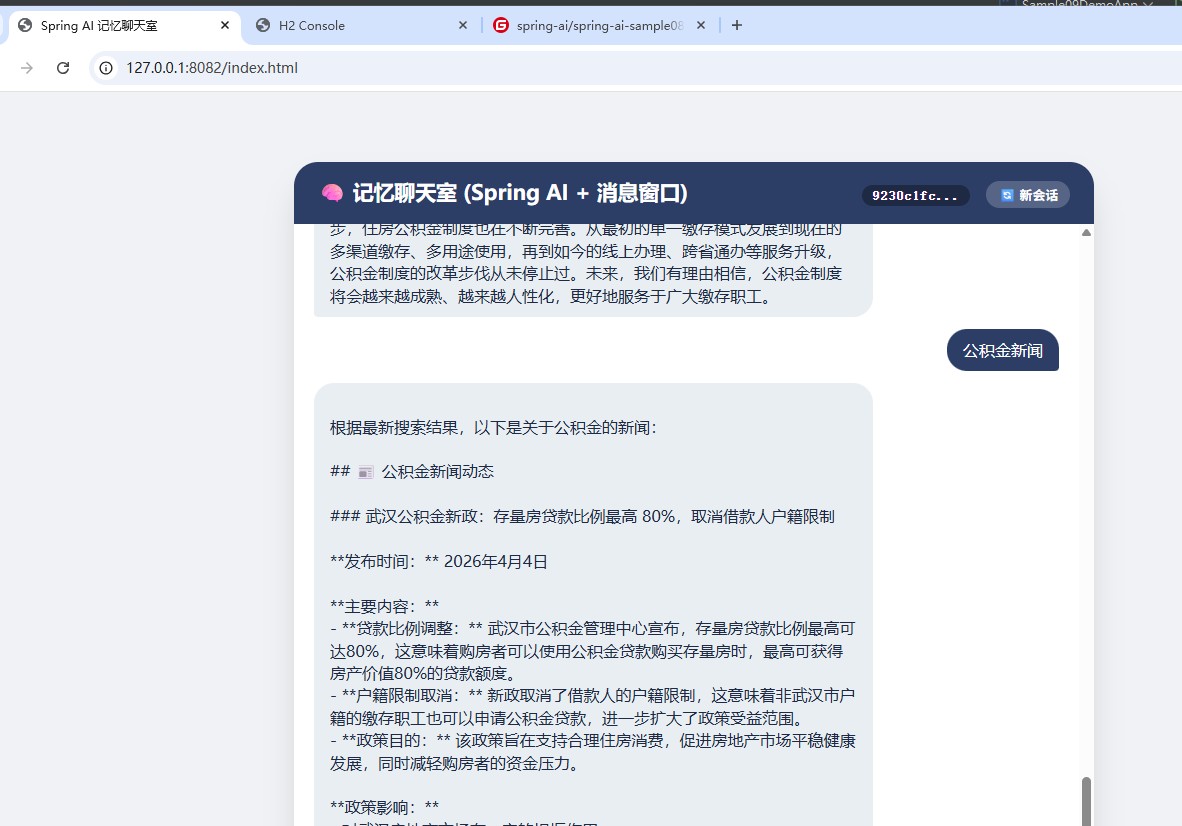Click the forward navigation arrow

click(x=27, y=68)
